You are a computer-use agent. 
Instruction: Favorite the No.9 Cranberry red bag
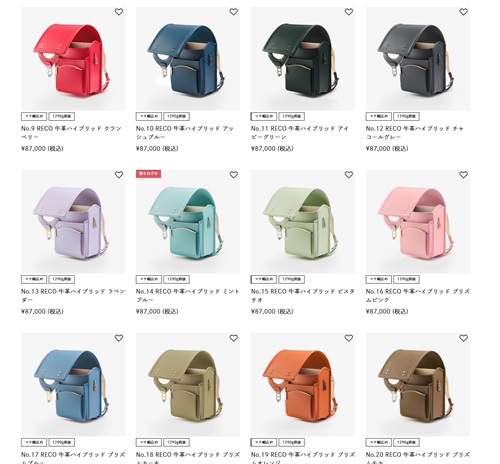[x=119, y=12]
